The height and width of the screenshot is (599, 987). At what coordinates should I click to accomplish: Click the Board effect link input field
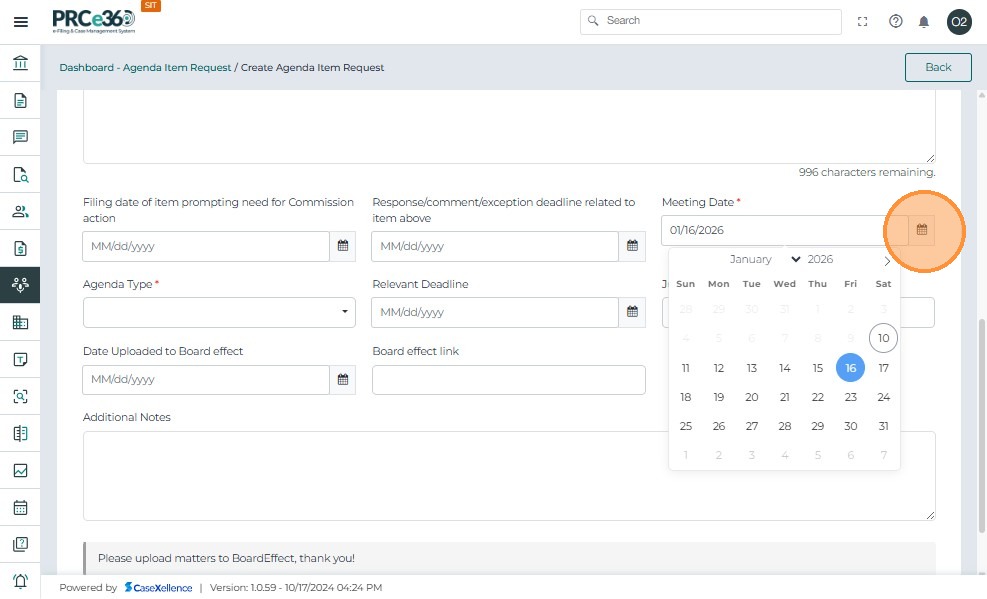(508, 380)
